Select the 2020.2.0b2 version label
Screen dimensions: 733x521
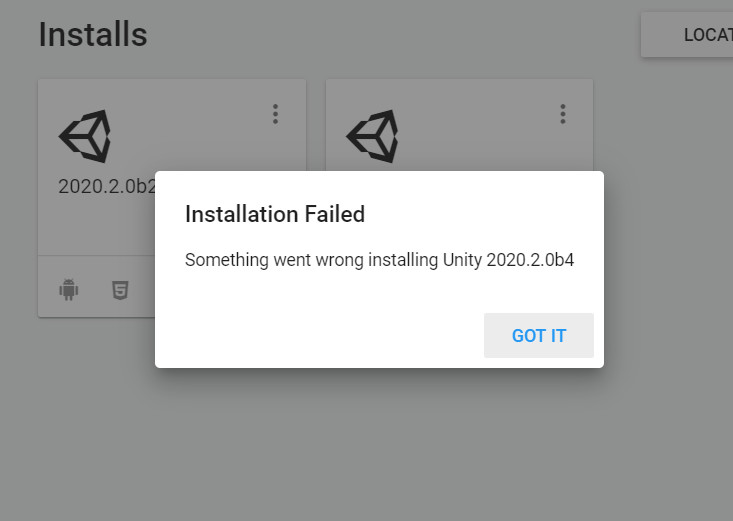pos(107,186)
